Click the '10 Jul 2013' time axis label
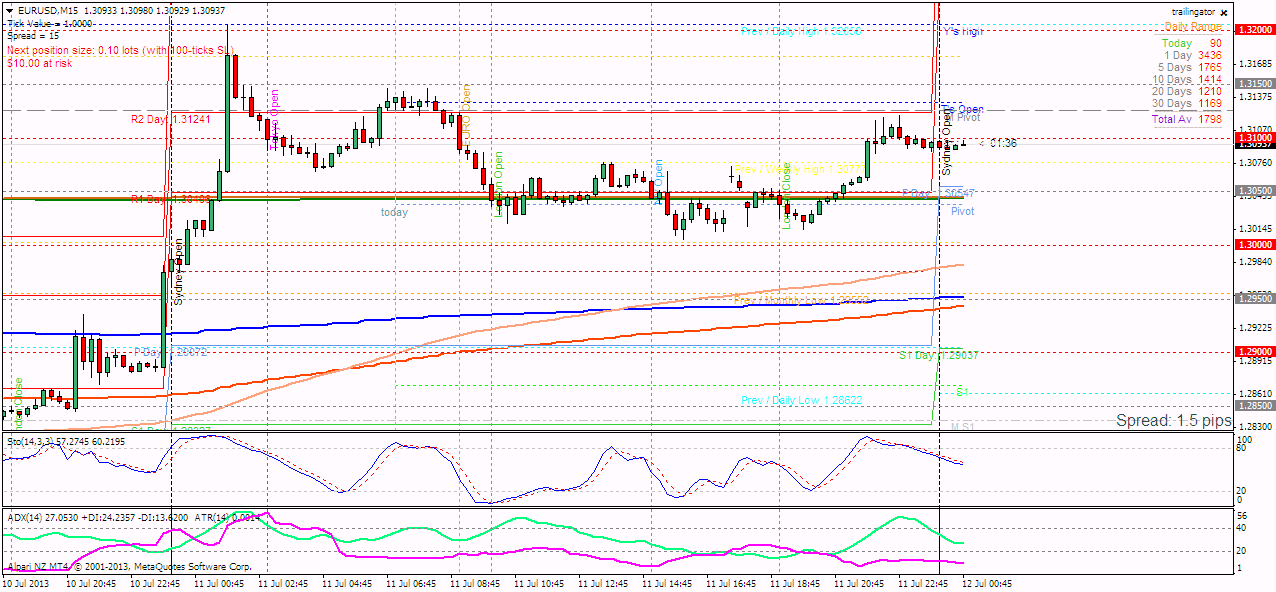The height and width of the screenshot is (592, 1276). click(24, 581)
